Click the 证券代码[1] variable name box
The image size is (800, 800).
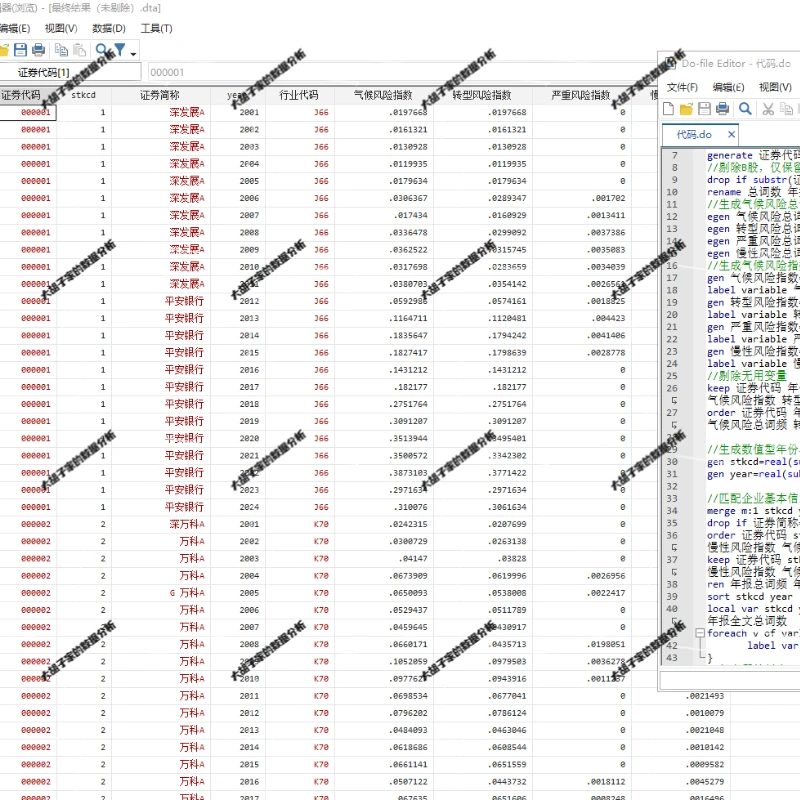click(x=70, y=72)
